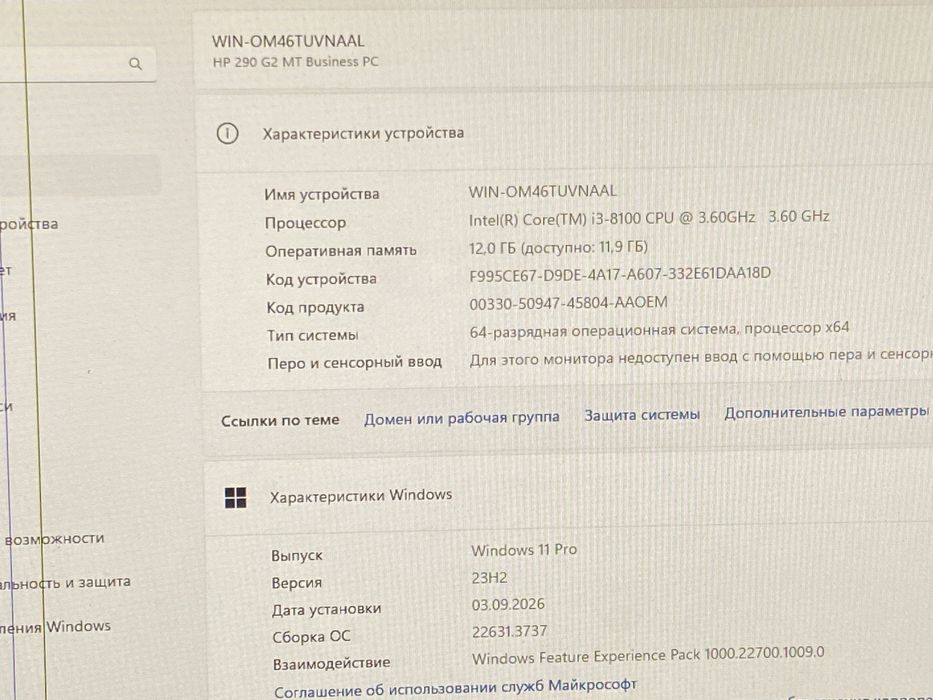The height and width of the screenshot is (700, 933).
Task: Click the Код устройства label
Action: click(x=321, y=279)
